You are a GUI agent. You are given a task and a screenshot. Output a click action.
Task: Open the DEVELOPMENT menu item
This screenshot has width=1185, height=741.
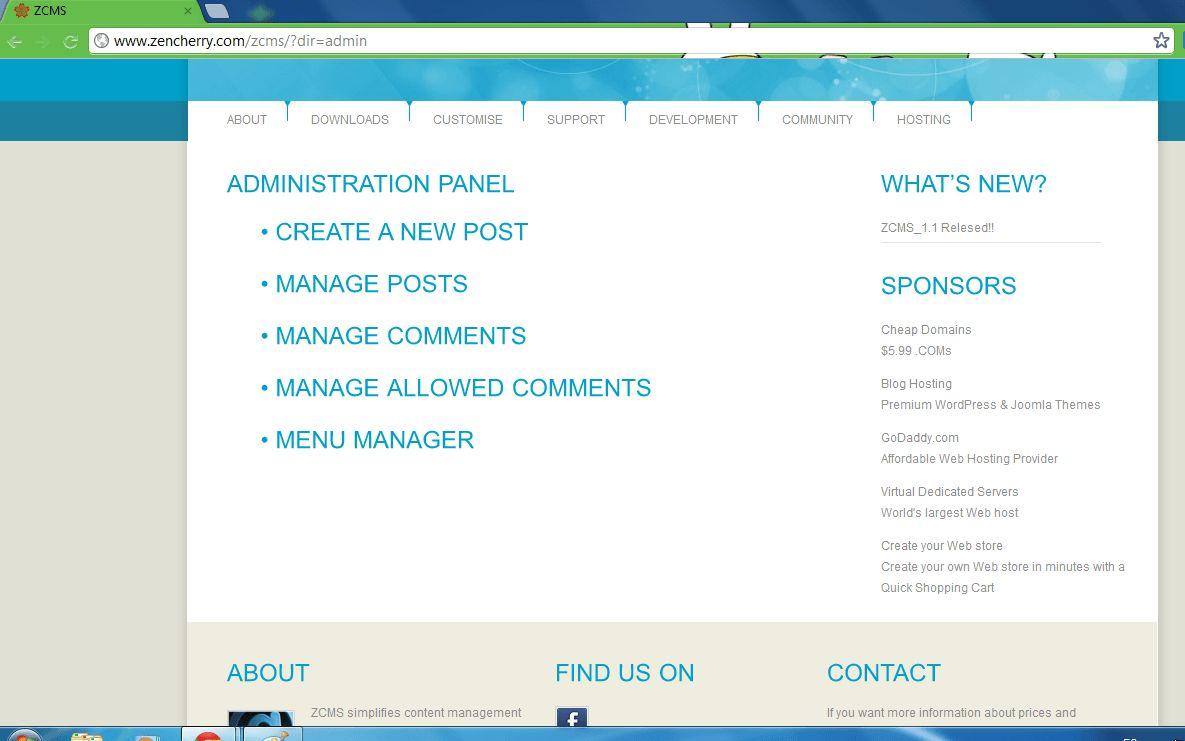coord(693,119)
